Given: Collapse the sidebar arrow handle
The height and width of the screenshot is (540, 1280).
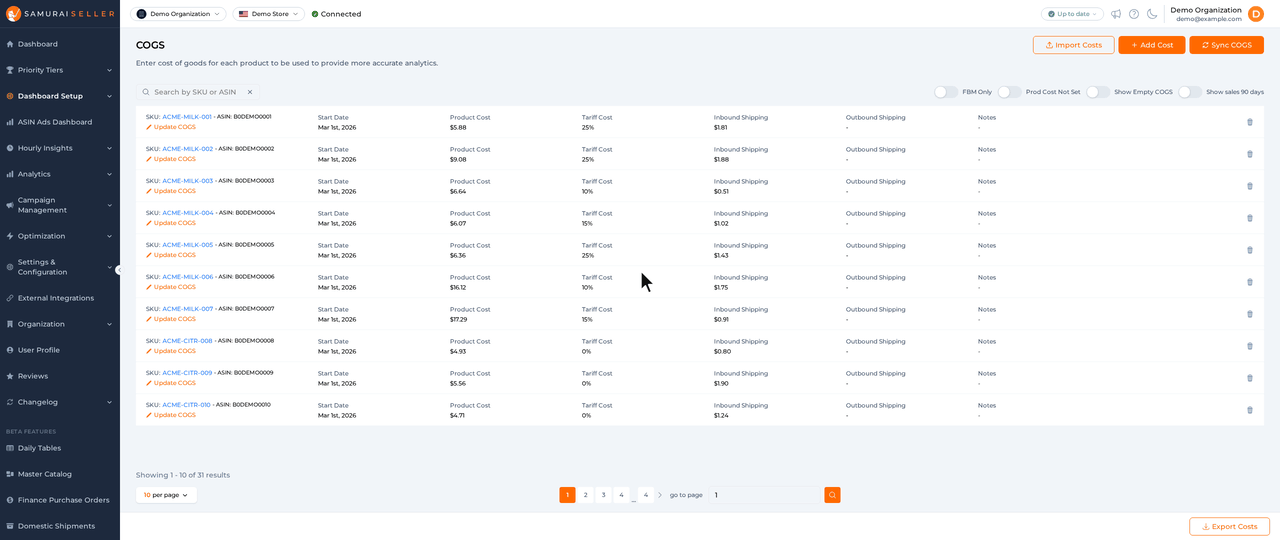Looking at the screenshot, I should coord(118,270).
